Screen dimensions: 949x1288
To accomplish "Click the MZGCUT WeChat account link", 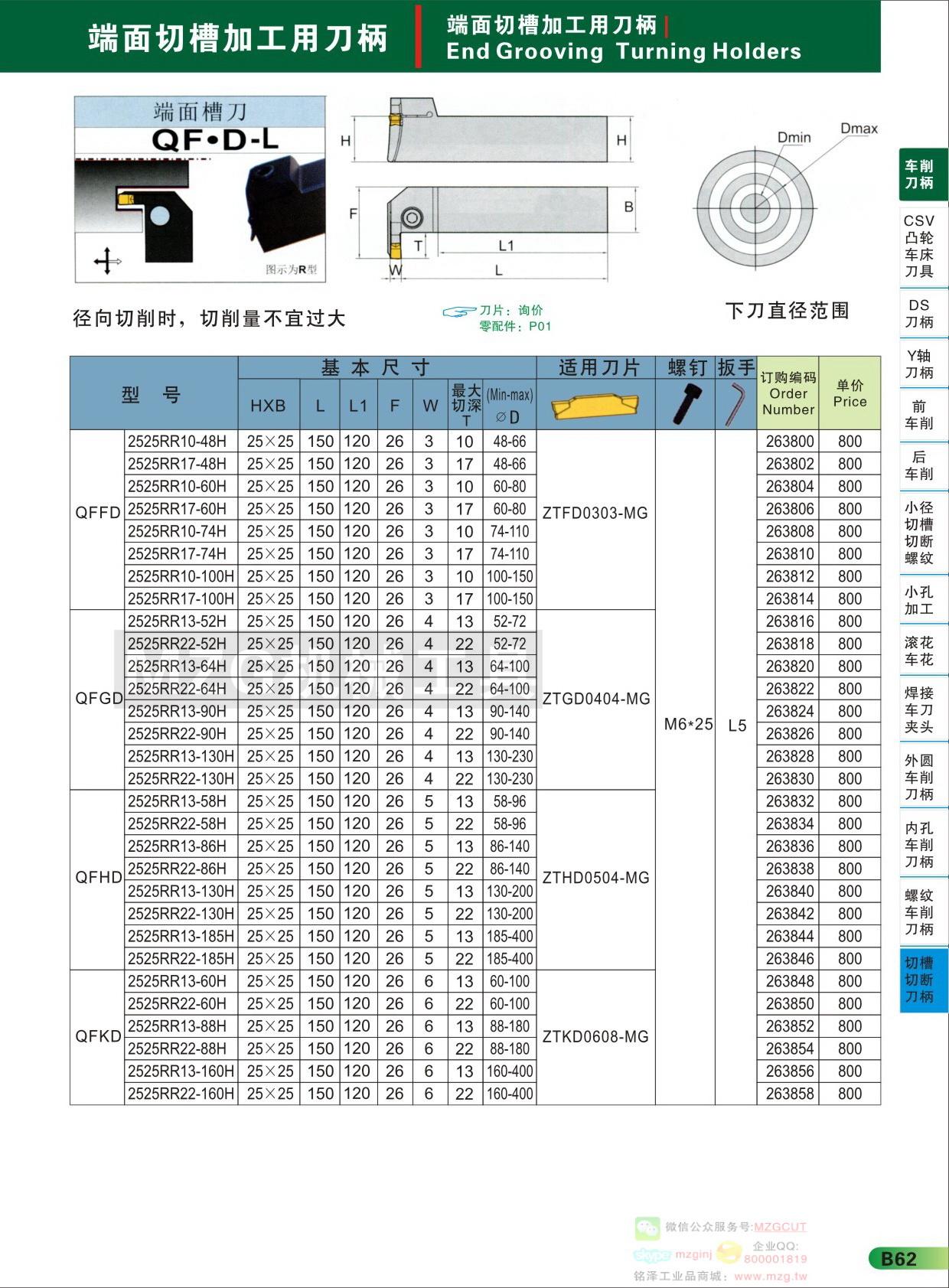I will pos(780,1227).
